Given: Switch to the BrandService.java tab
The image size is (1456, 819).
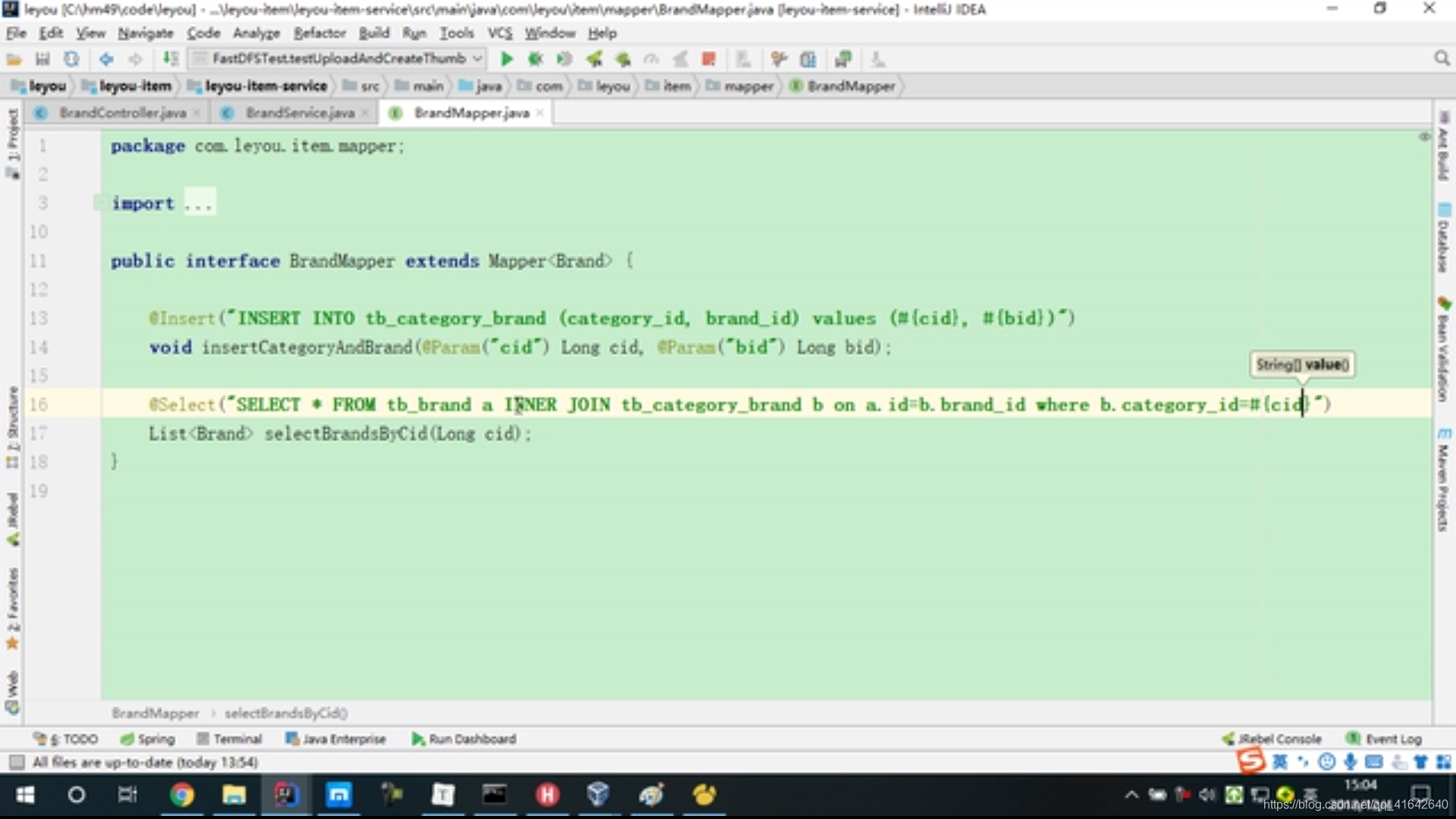Looking at the screenshot, I should [300, 113].
